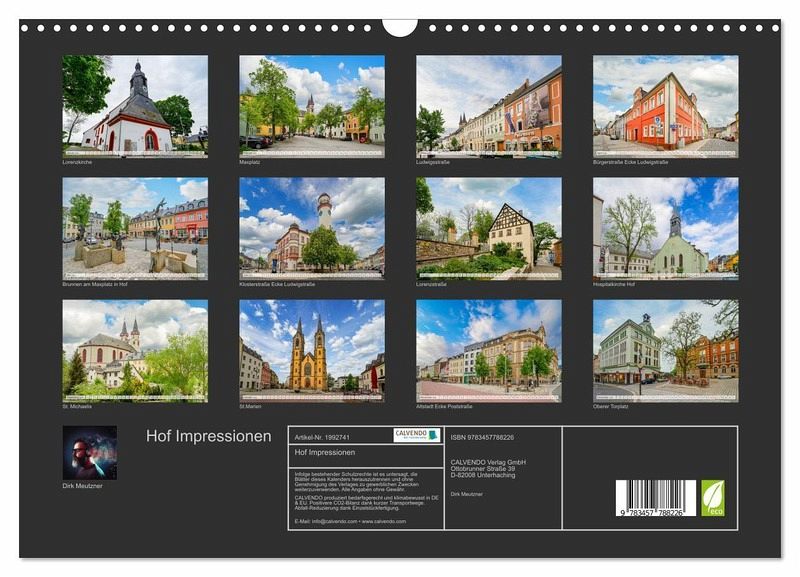This screenshot has height=577, width=800.
Task: Select the Oberer Torplatz photo
Action: coord(665,351)
